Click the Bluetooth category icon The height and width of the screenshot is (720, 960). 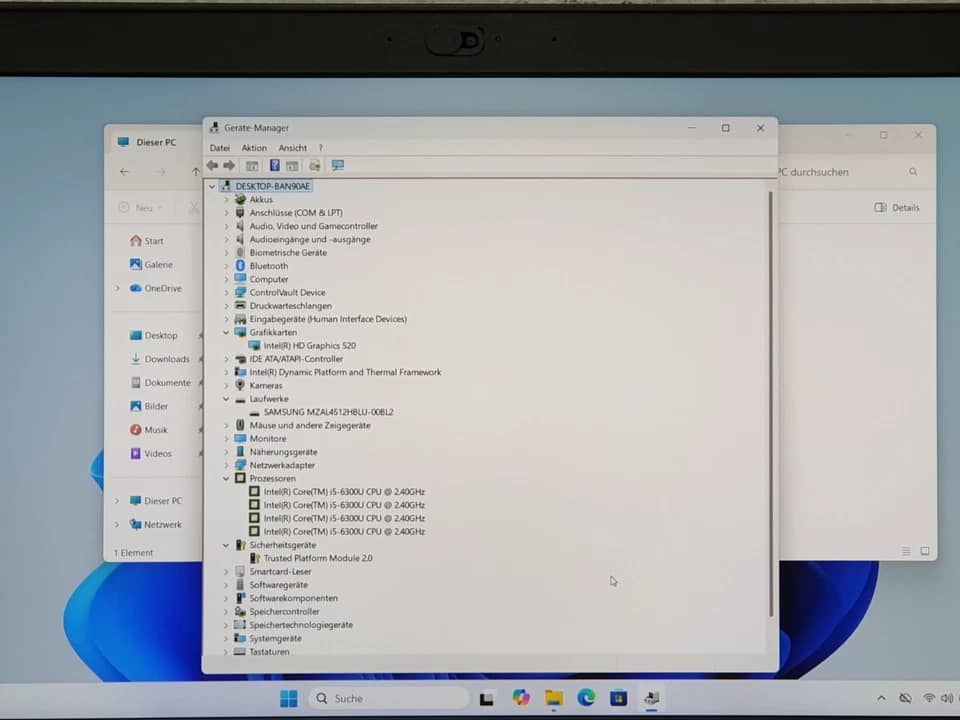[x=240, y=266]
